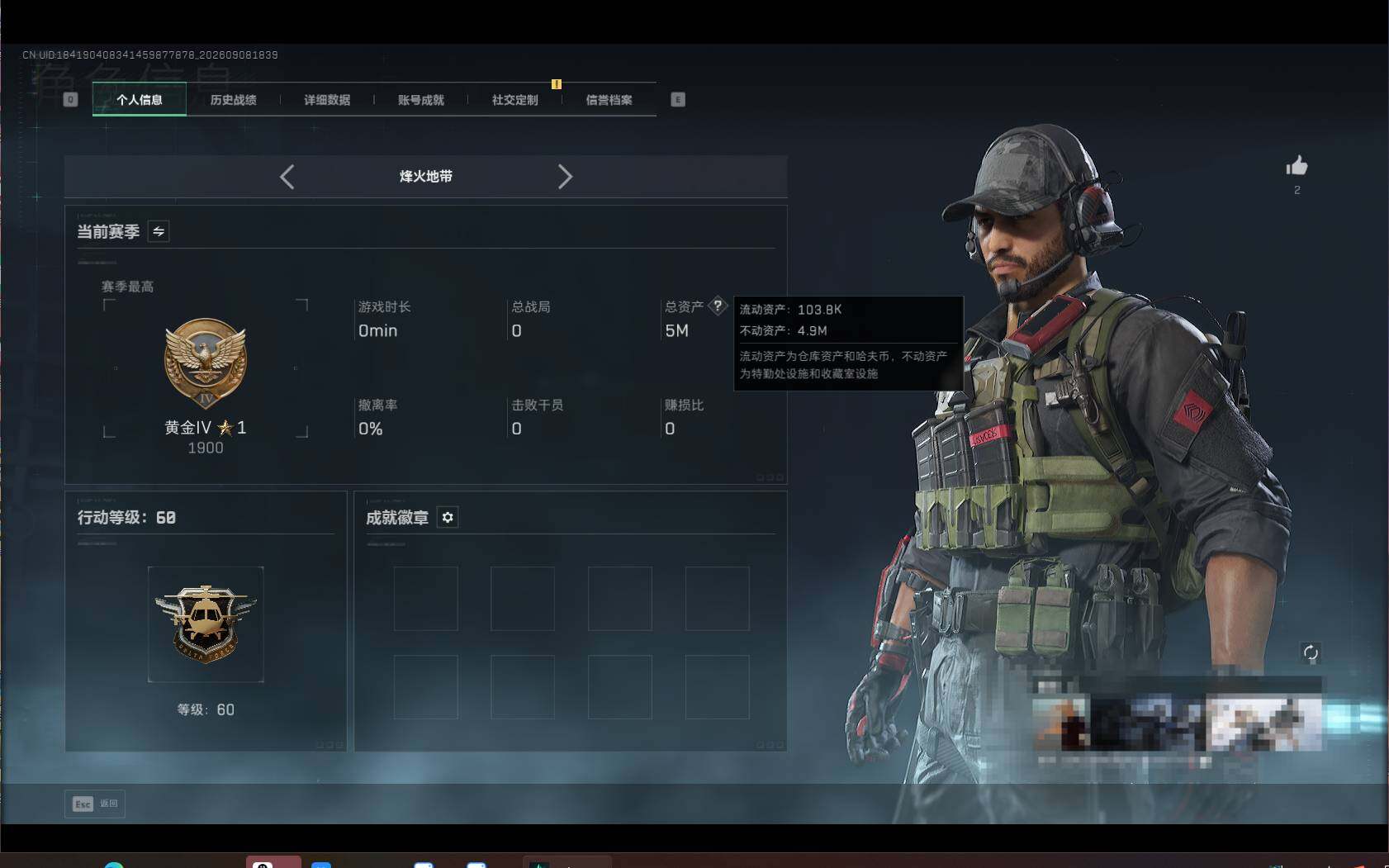Open the 个人信息 tab
Screen dimensions: 1389x868
coord(140,100)
